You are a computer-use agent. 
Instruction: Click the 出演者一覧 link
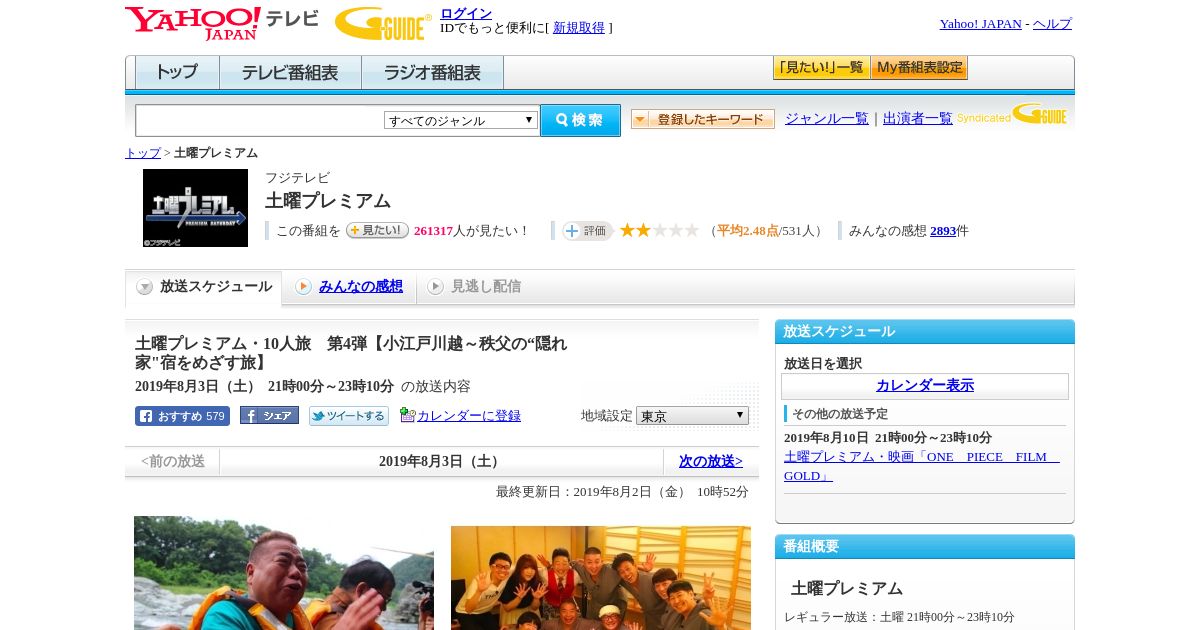[918, 118]
